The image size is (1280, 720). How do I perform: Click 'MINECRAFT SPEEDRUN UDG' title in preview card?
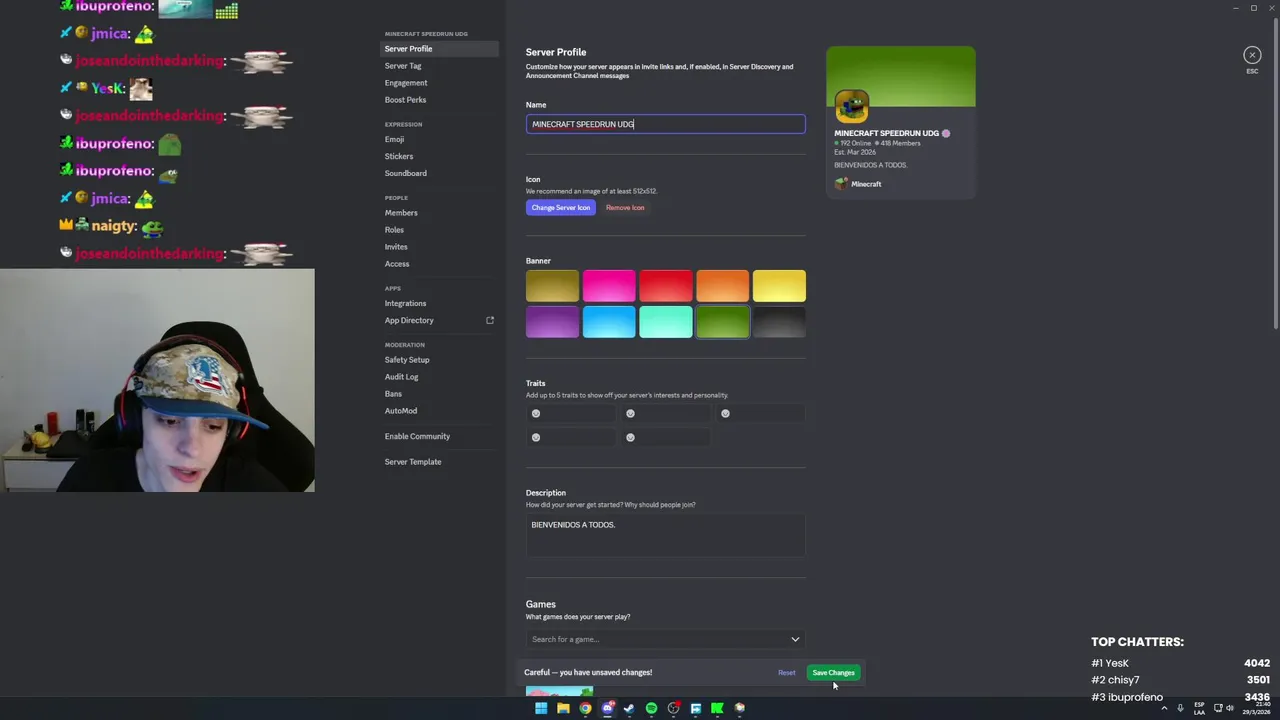click(886, 133)
